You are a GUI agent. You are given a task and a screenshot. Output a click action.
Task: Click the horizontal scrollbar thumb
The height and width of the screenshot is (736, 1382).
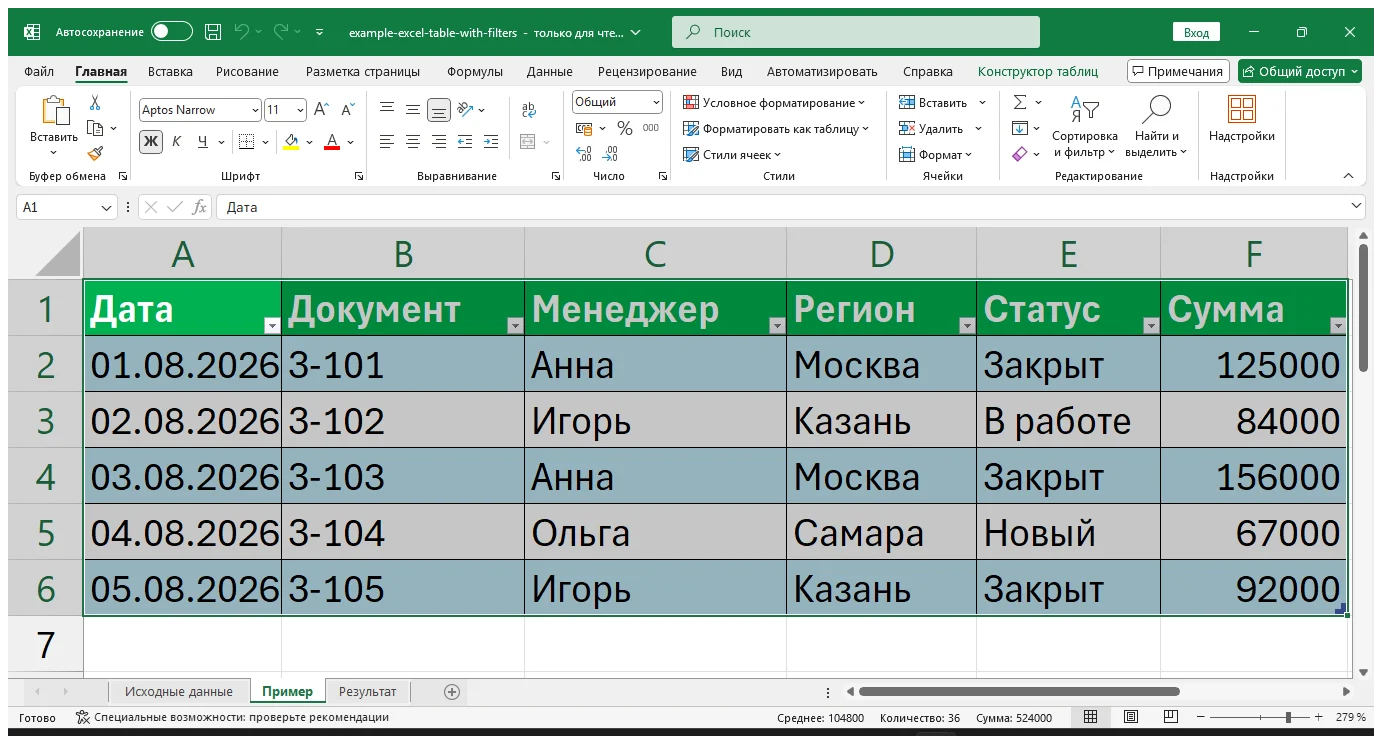(1019, 692)
